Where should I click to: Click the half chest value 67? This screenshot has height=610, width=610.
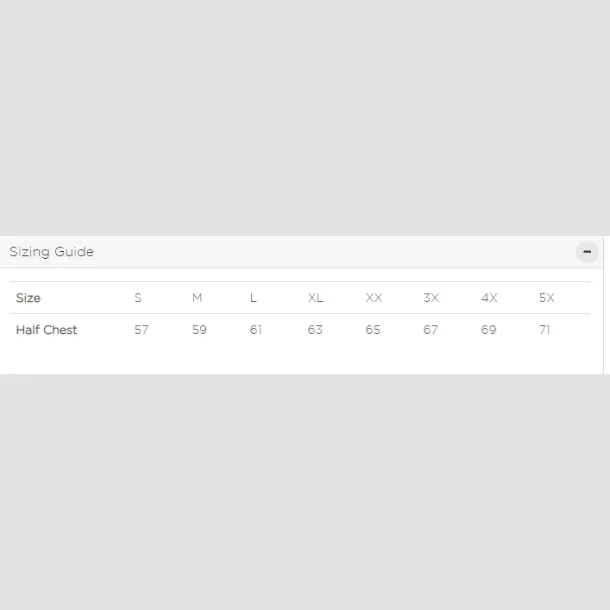point(430,330)
